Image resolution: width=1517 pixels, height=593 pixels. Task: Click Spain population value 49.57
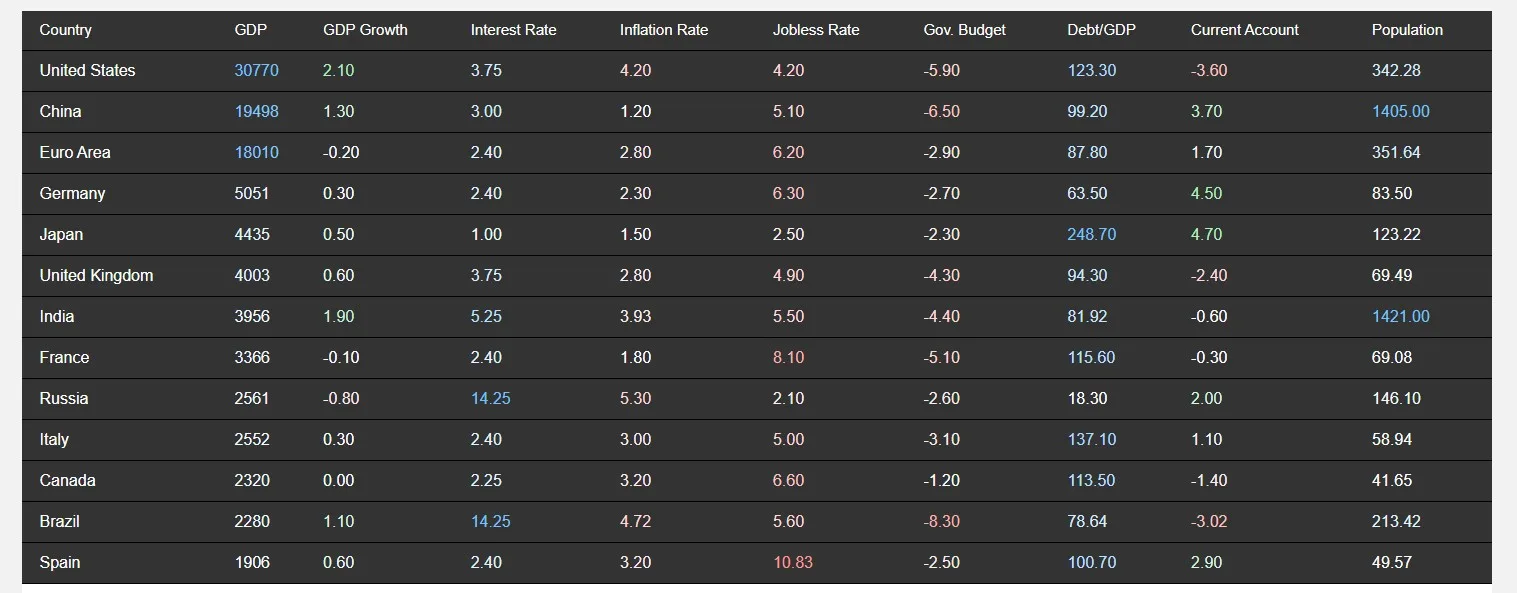point(1392,562)
